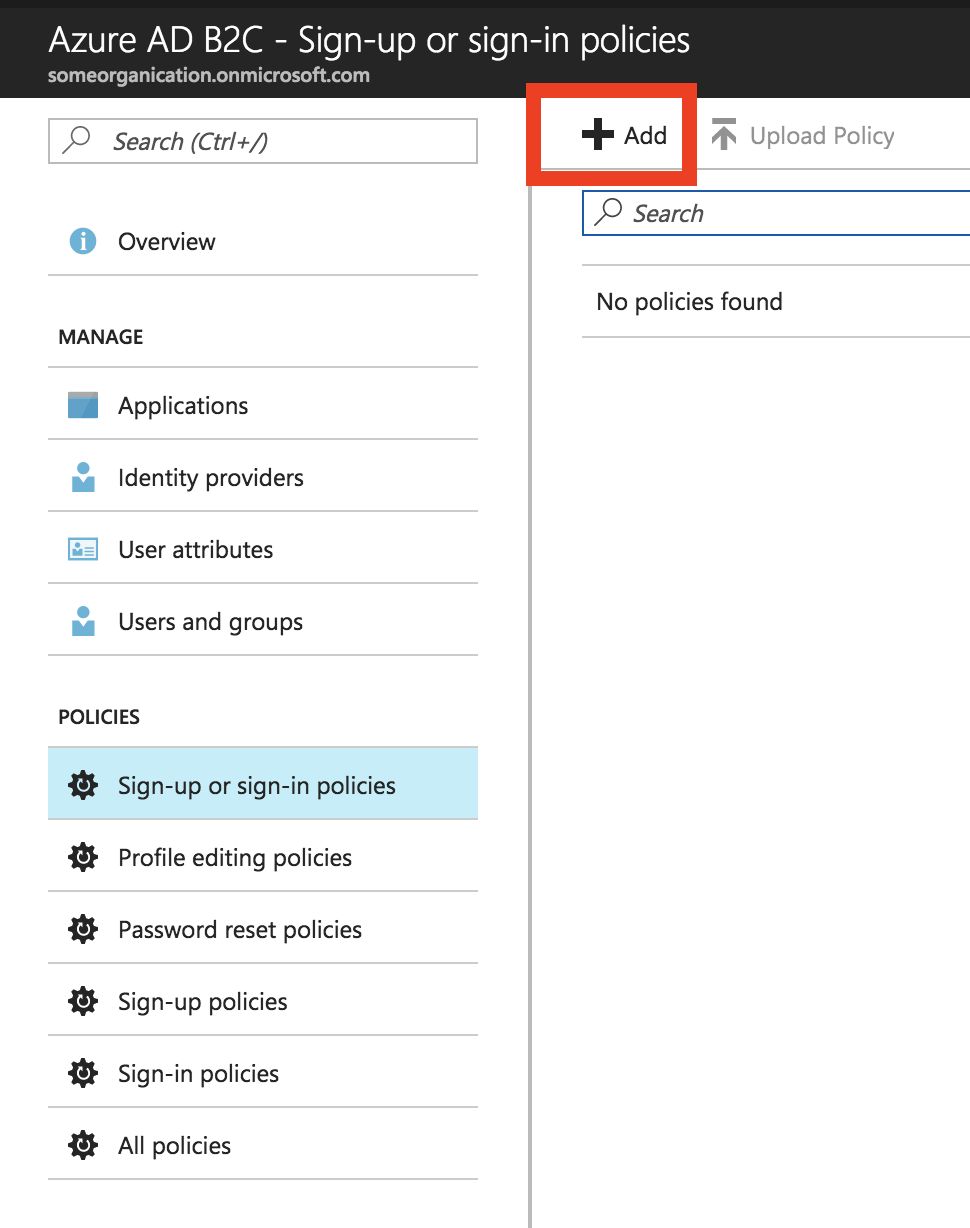Focus the Search (Ctrl+/) sidebar field

pos(263,141)
